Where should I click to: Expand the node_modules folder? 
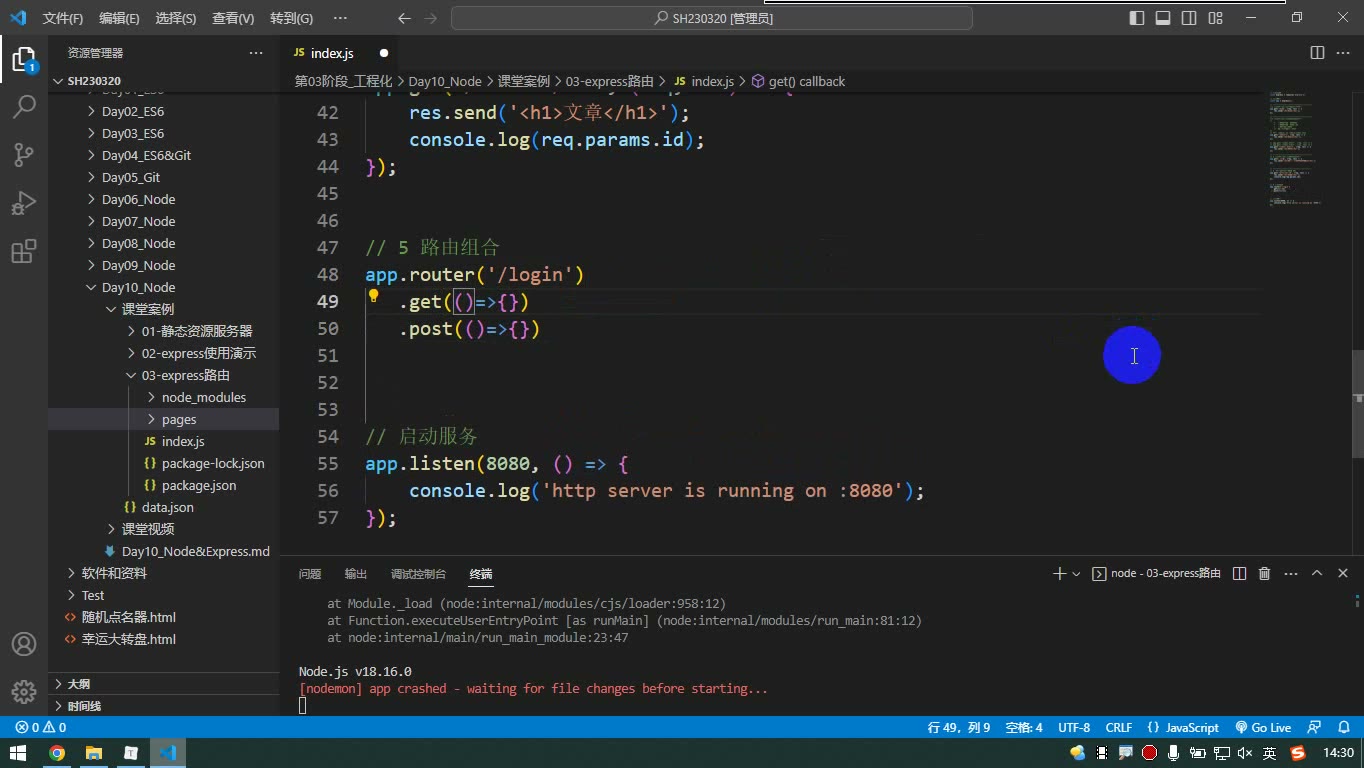click(204, 397)
